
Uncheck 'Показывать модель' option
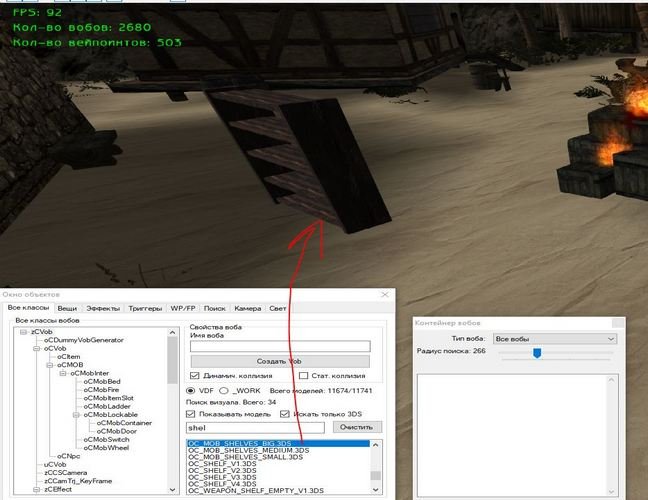click(193, 413)
